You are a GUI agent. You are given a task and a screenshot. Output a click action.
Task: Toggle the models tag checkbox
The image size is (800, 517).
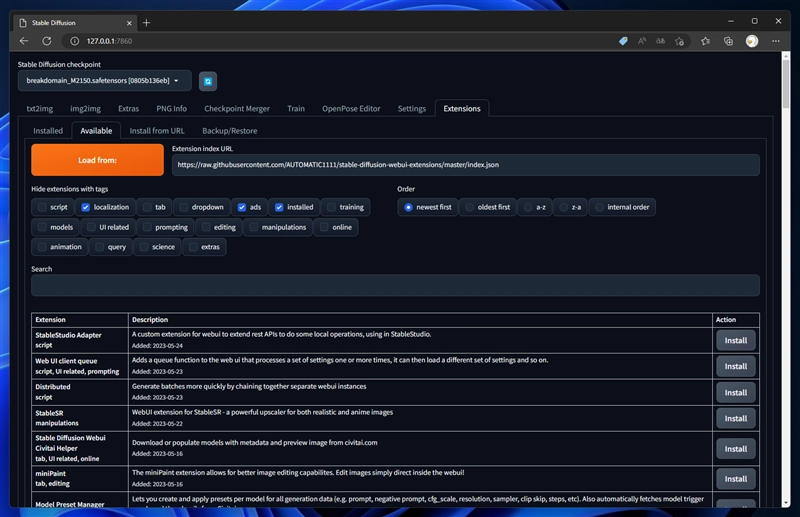42,227
